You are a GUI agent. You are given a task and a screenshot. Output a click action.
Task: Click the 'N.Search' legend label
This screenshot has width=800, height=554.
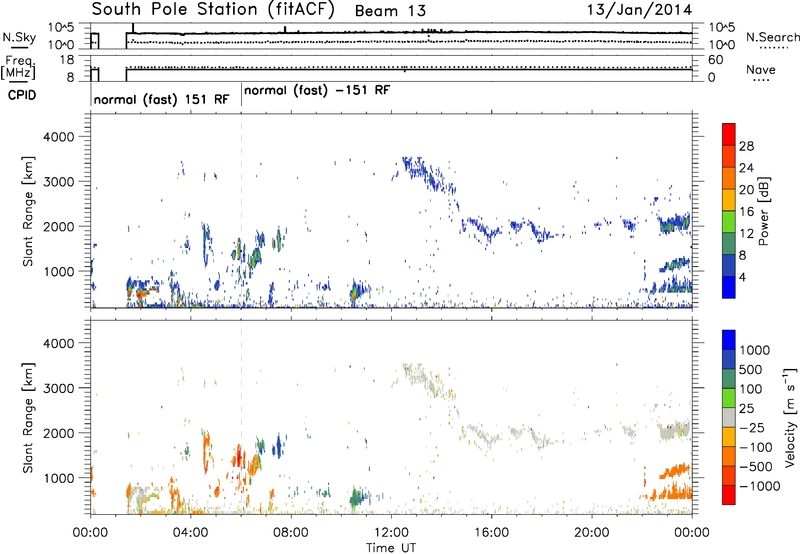[x=772, y=37]
